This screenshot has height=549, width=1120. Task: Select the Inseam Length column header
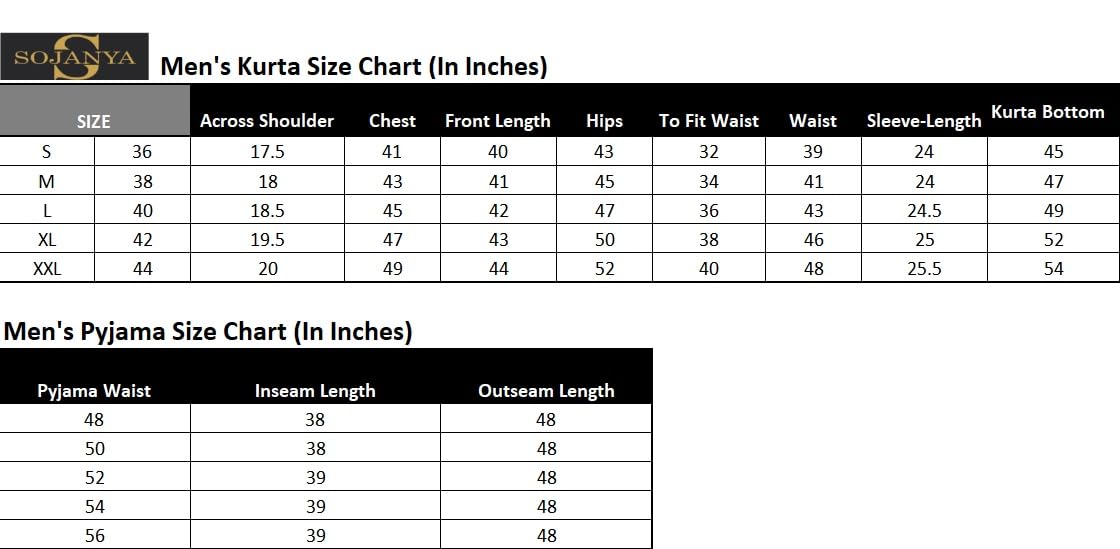315,391
